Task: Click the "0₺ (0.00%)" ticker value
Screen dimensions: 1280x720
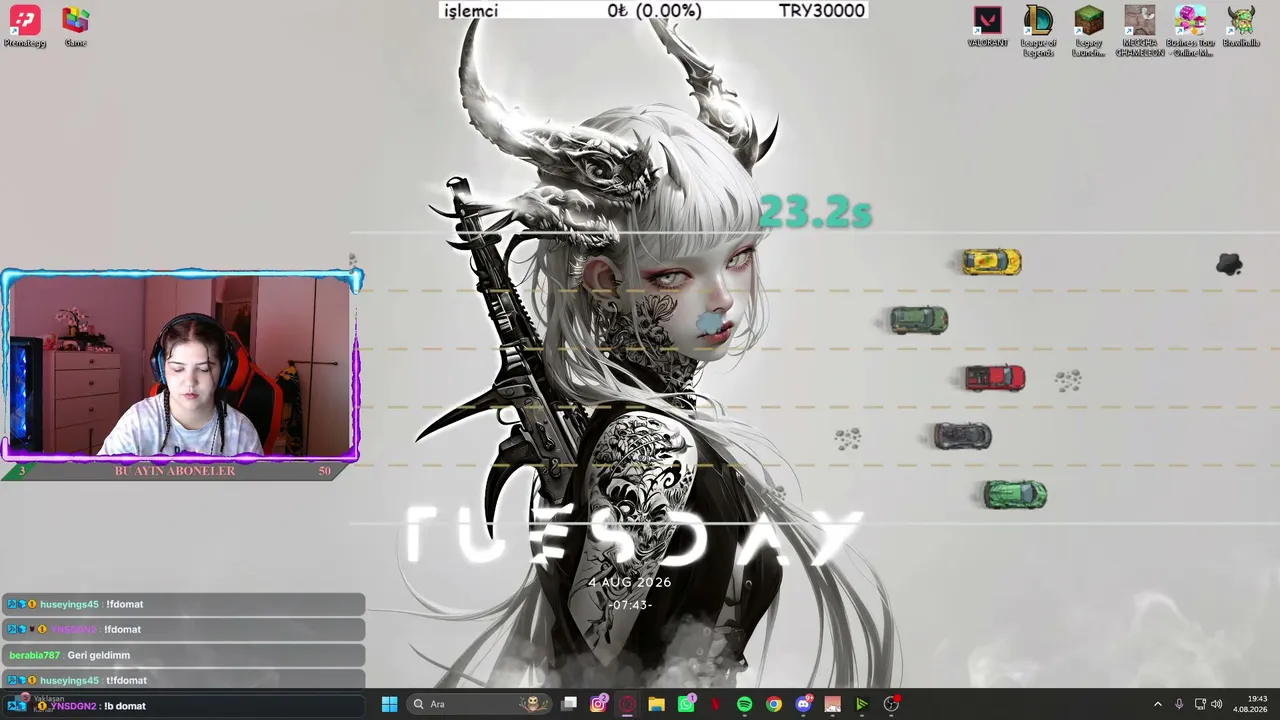Action: coord(654,11)
